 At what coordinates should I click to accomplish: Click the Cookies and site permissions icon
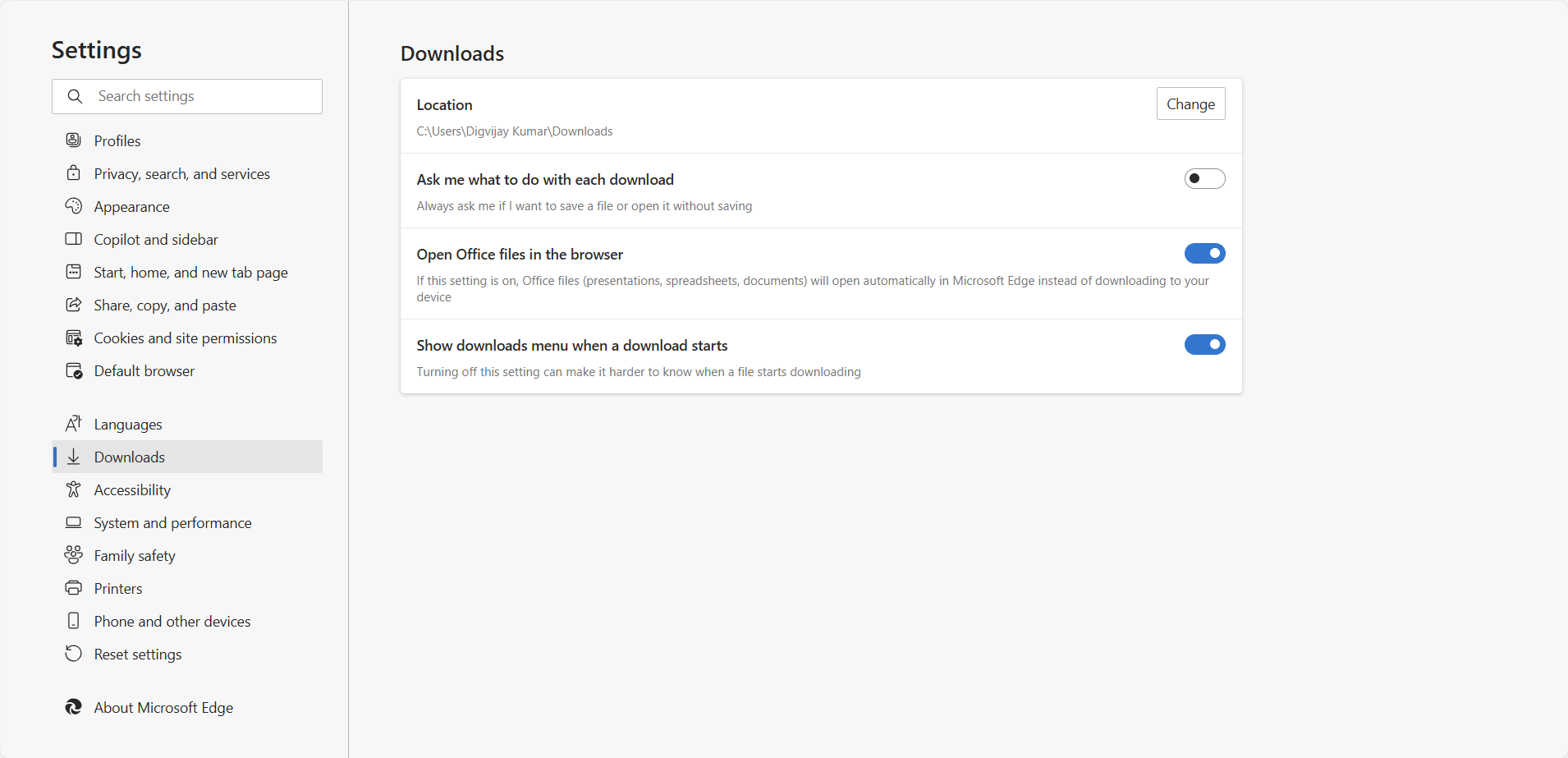coord(74,338)
